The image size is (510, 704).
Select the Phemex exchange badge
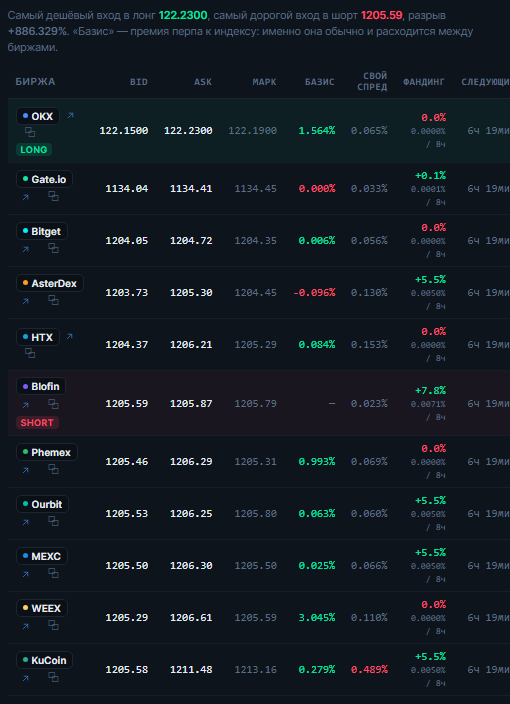click(47, 452)
